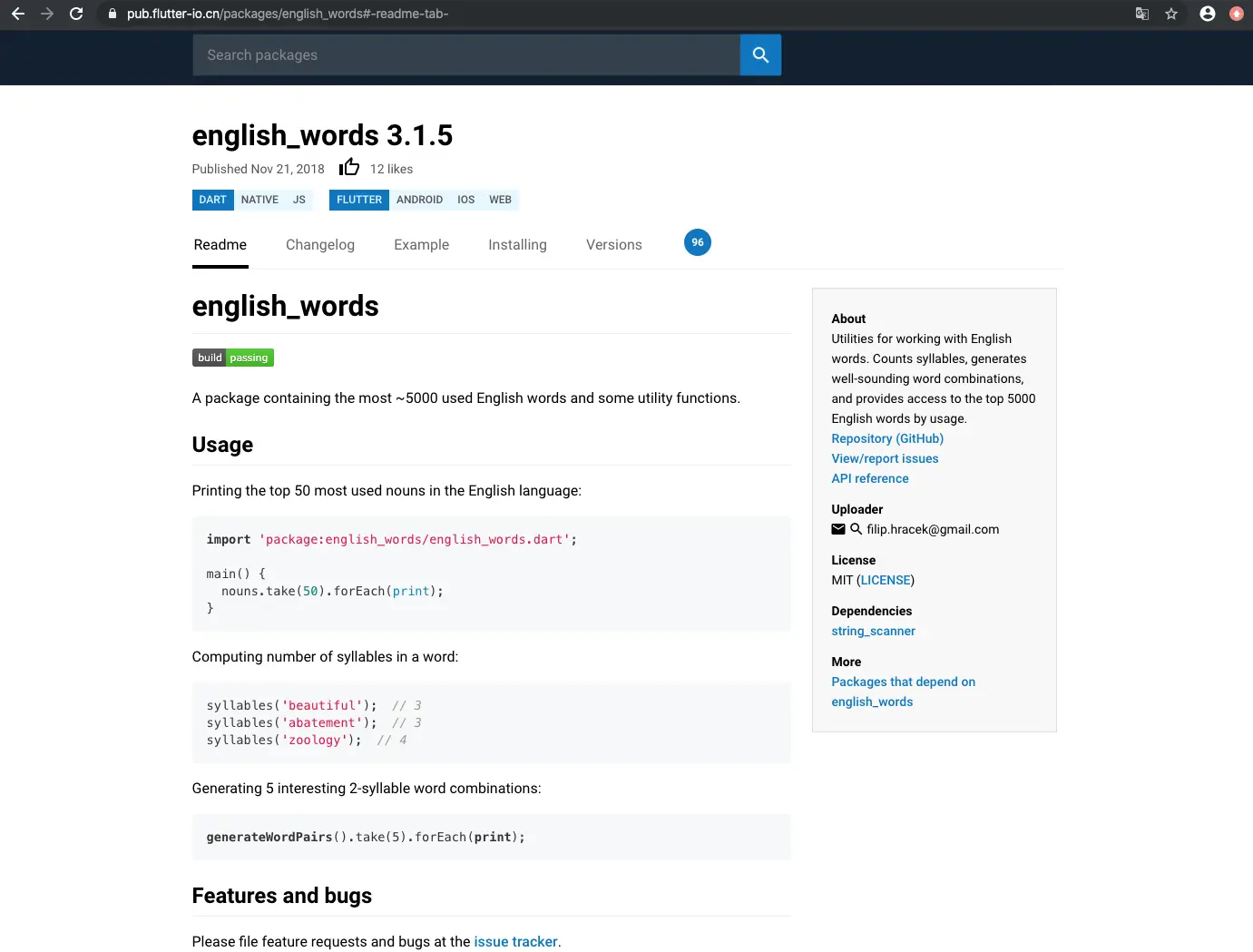Click the build passing badge
Screen dimensions: 1253x952
[x=233, y=358]
